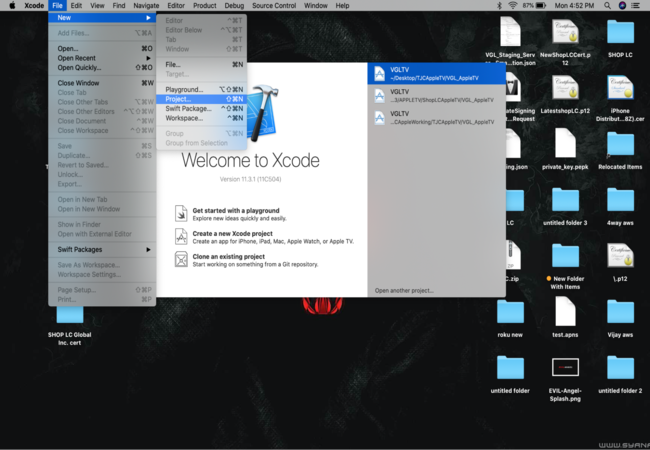This screenshot has height=450, width=650.
Task: Choose Workspace... menu item
Action: click(x=201, y=118)
